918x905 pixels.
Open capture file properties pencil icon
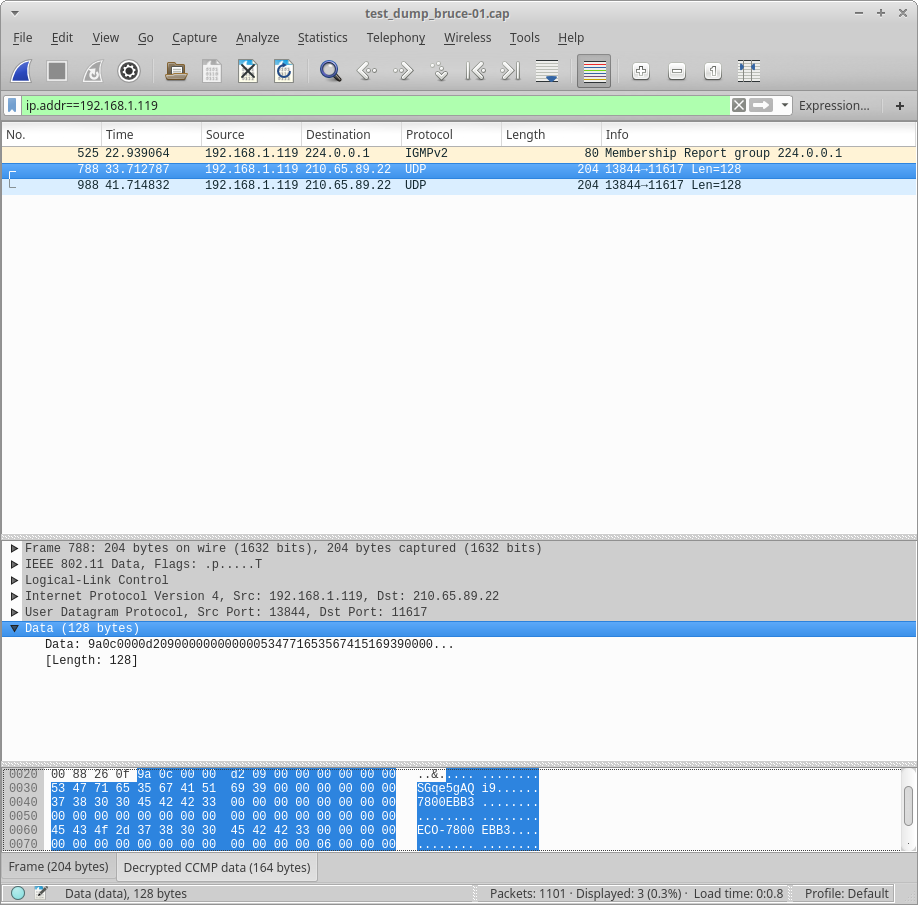(x=41, y=893)
